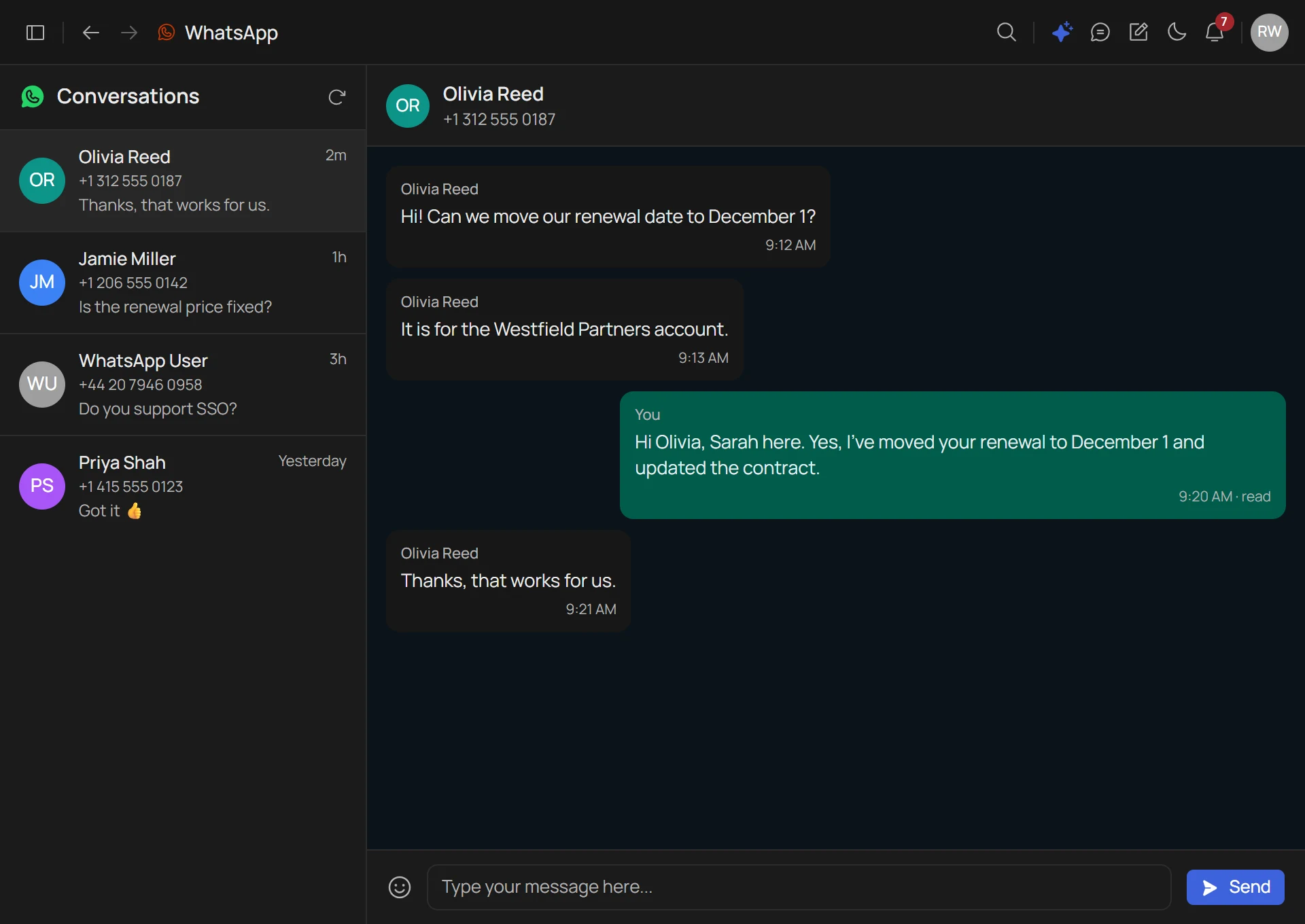Click the WU avatar in conversation list
Screen dimensions: 1305x924
(42, 385)
